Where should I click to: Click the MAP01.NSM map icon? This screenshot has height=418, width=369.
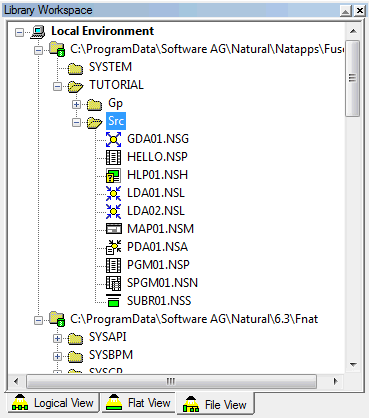point(113,229)
